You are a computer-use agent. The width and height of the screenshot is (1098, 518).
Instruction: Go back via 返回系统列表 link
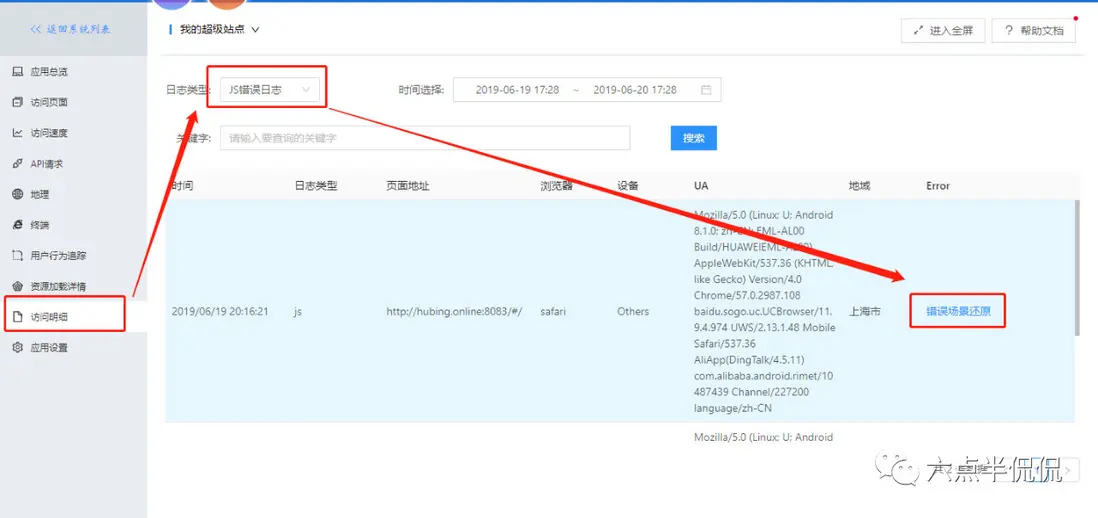click(x=70, y=29)
